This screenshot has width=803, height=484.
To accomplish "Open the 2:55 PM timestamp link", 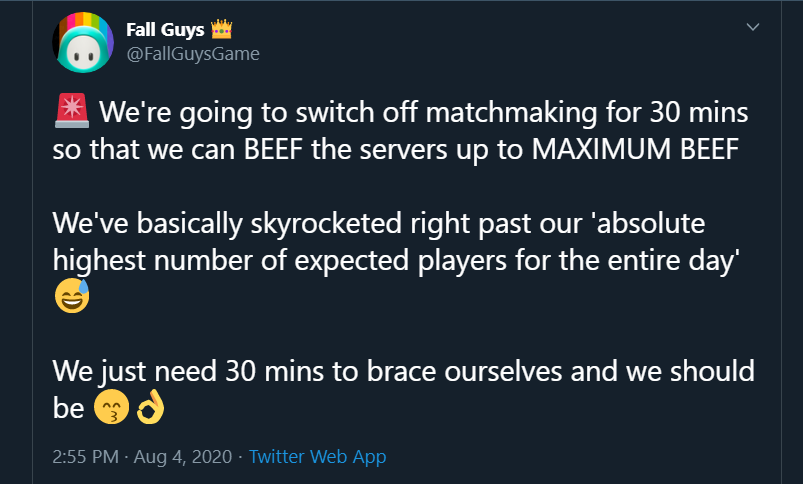I will 86,457.
